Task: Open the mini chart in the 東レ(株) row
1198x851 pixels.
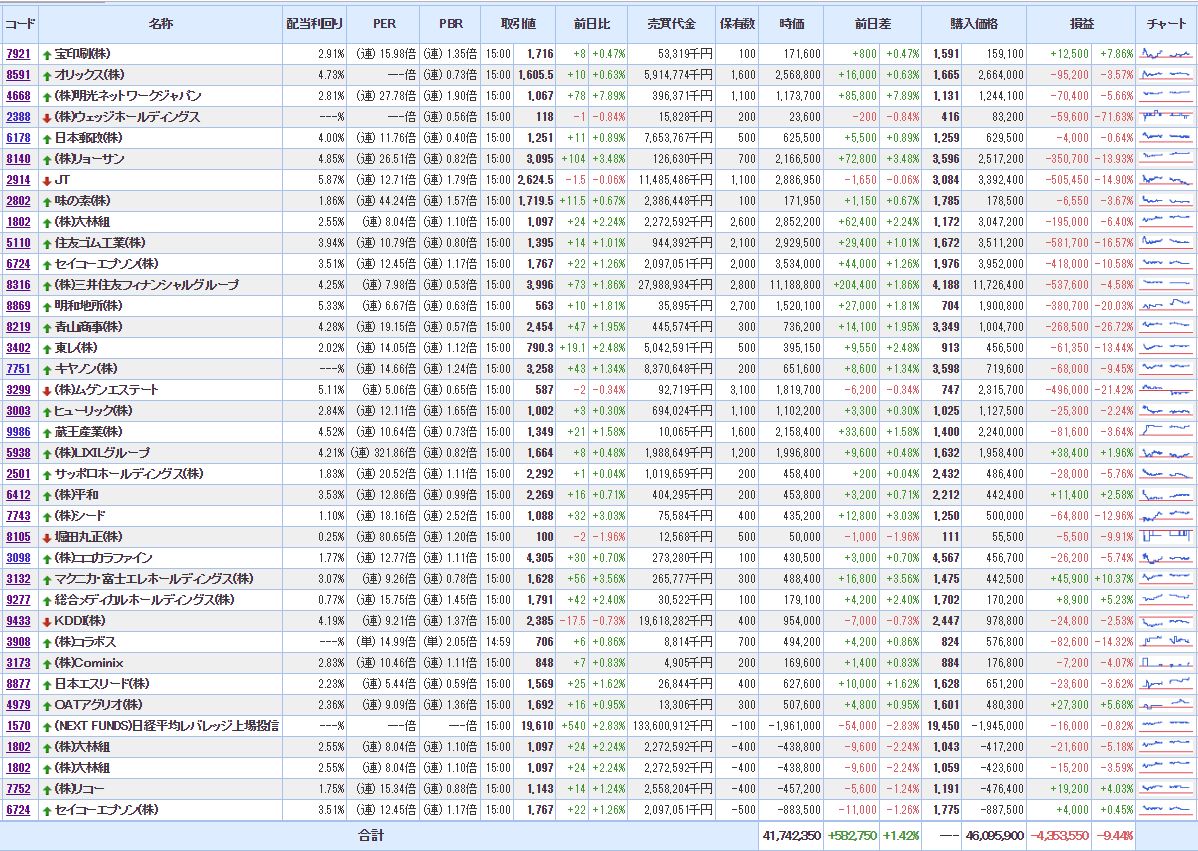Action: pos(1166,348)
